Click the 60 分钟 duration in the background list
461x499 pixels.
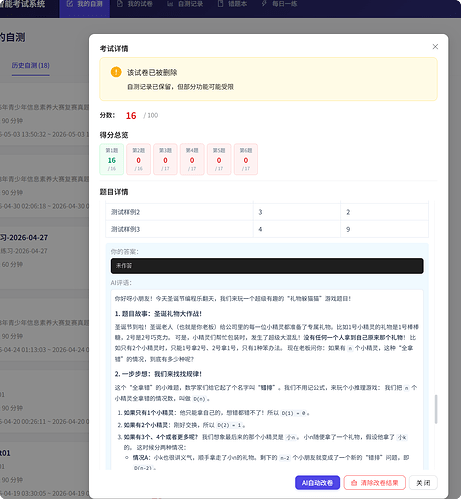point(12,264)
